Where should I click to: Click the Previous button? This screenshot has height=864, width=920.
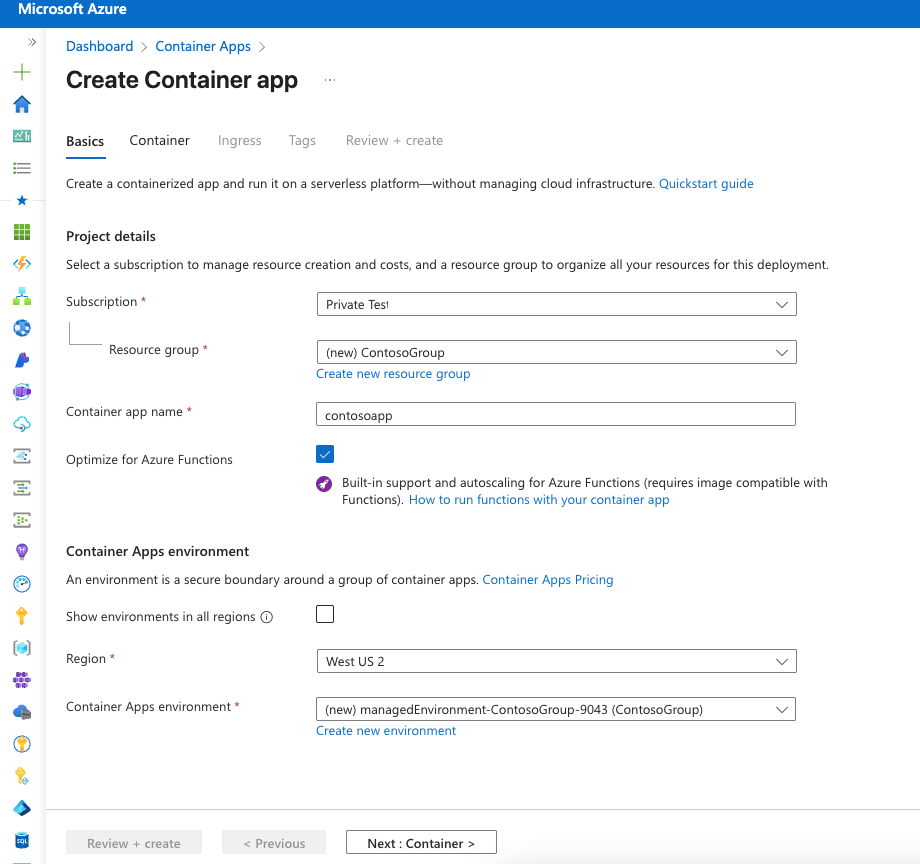(274, 843)
